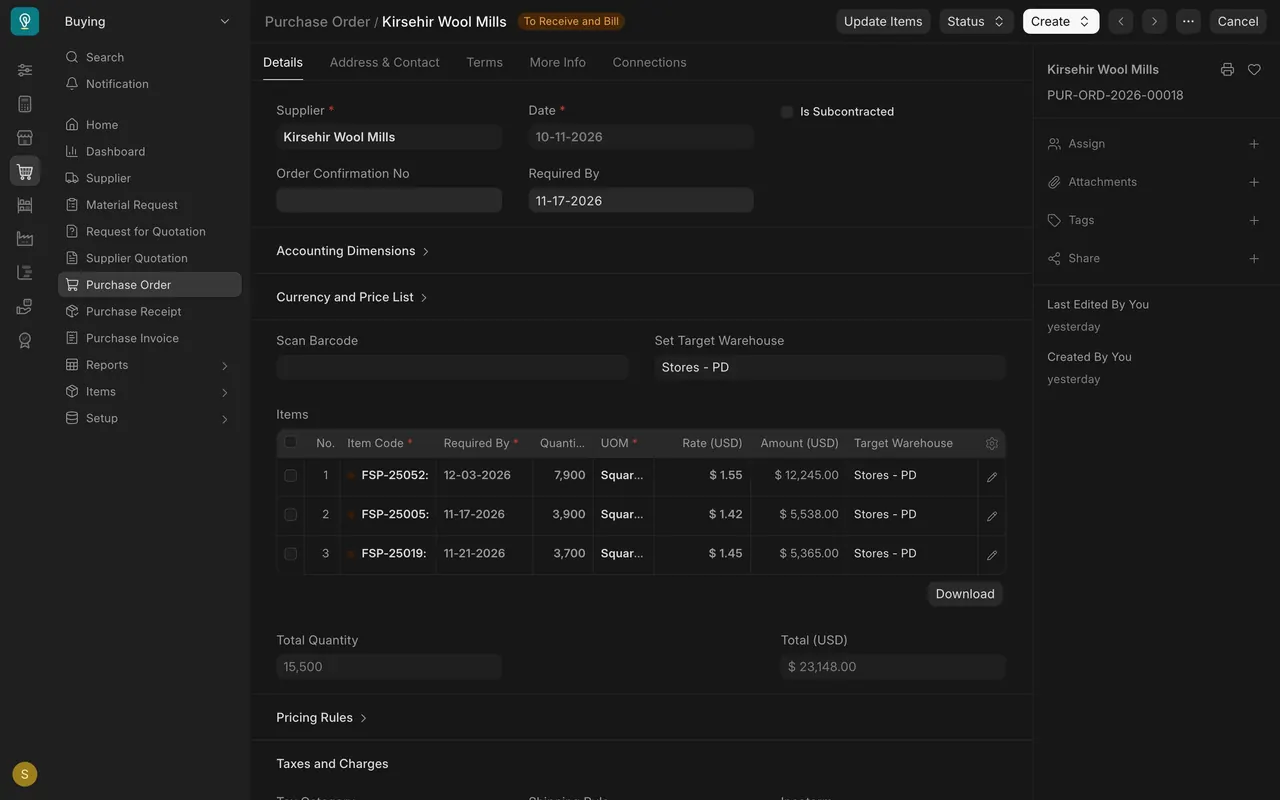Check the row 1 item checkbox

[x=291, y=476]
